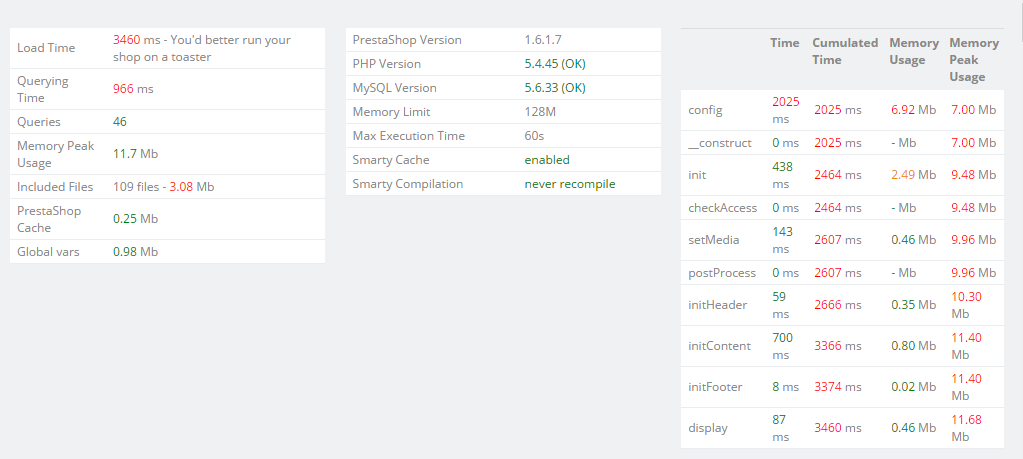The width and height of the screenshot is (1023, 459).
Task: Click the Included Files row label
Action: (55, 187)
